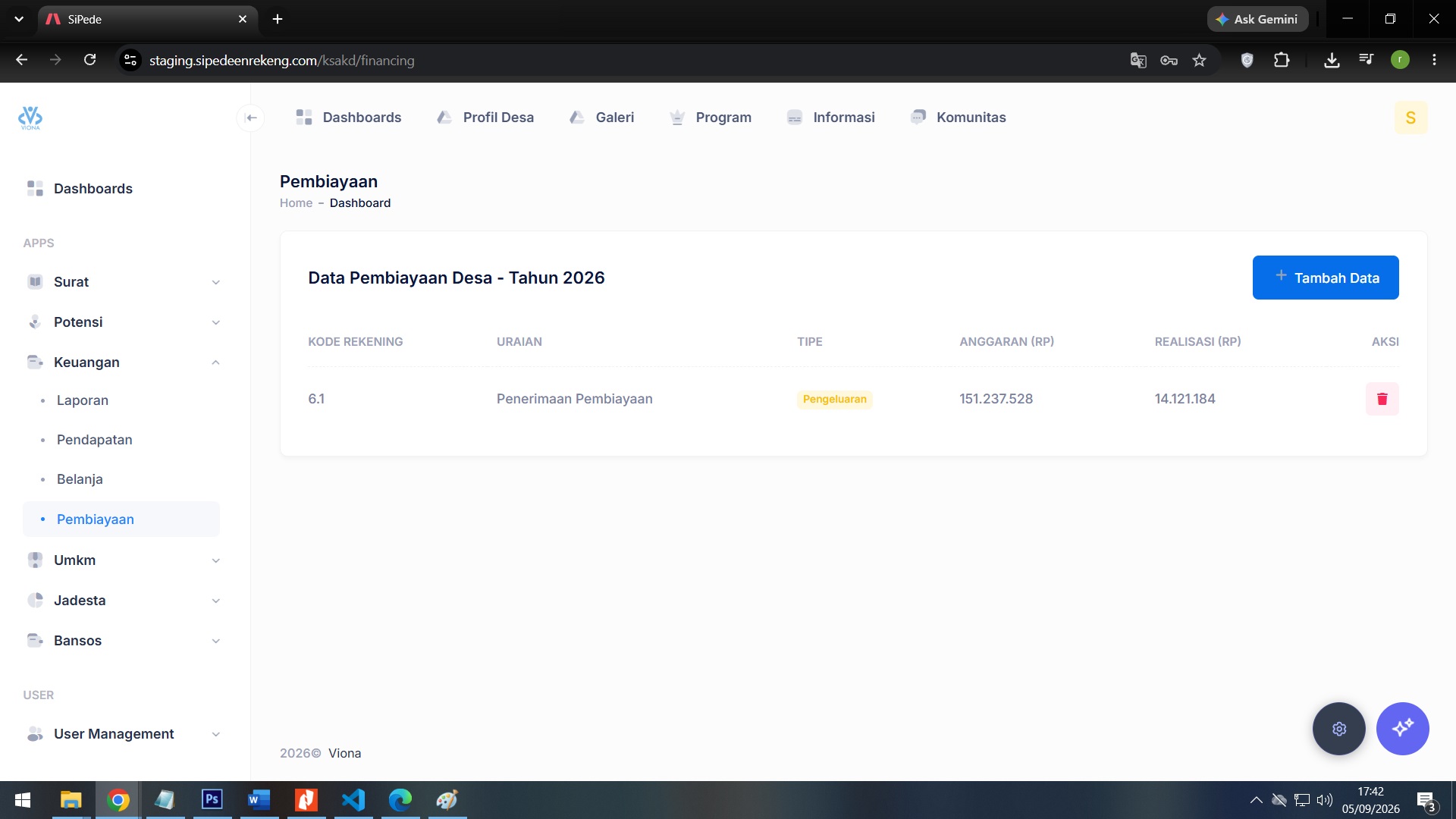Open the Chrome profile avatar
This screenshot has height=819, width=1456.
(x=1400, y=60)
